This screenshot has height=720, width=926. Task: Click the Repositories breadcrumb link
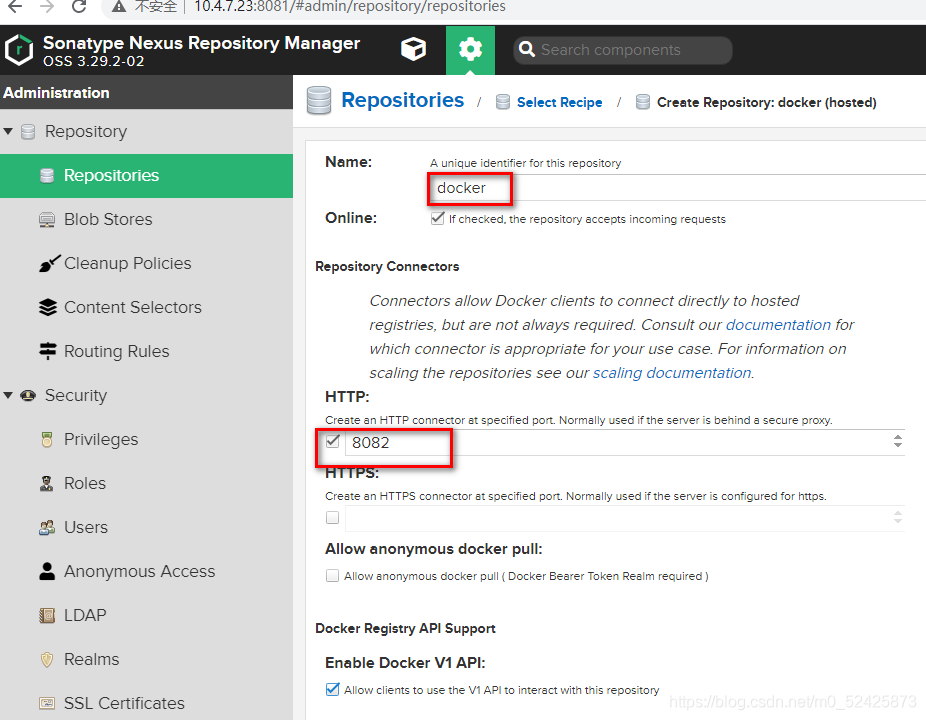click(403, 100)
